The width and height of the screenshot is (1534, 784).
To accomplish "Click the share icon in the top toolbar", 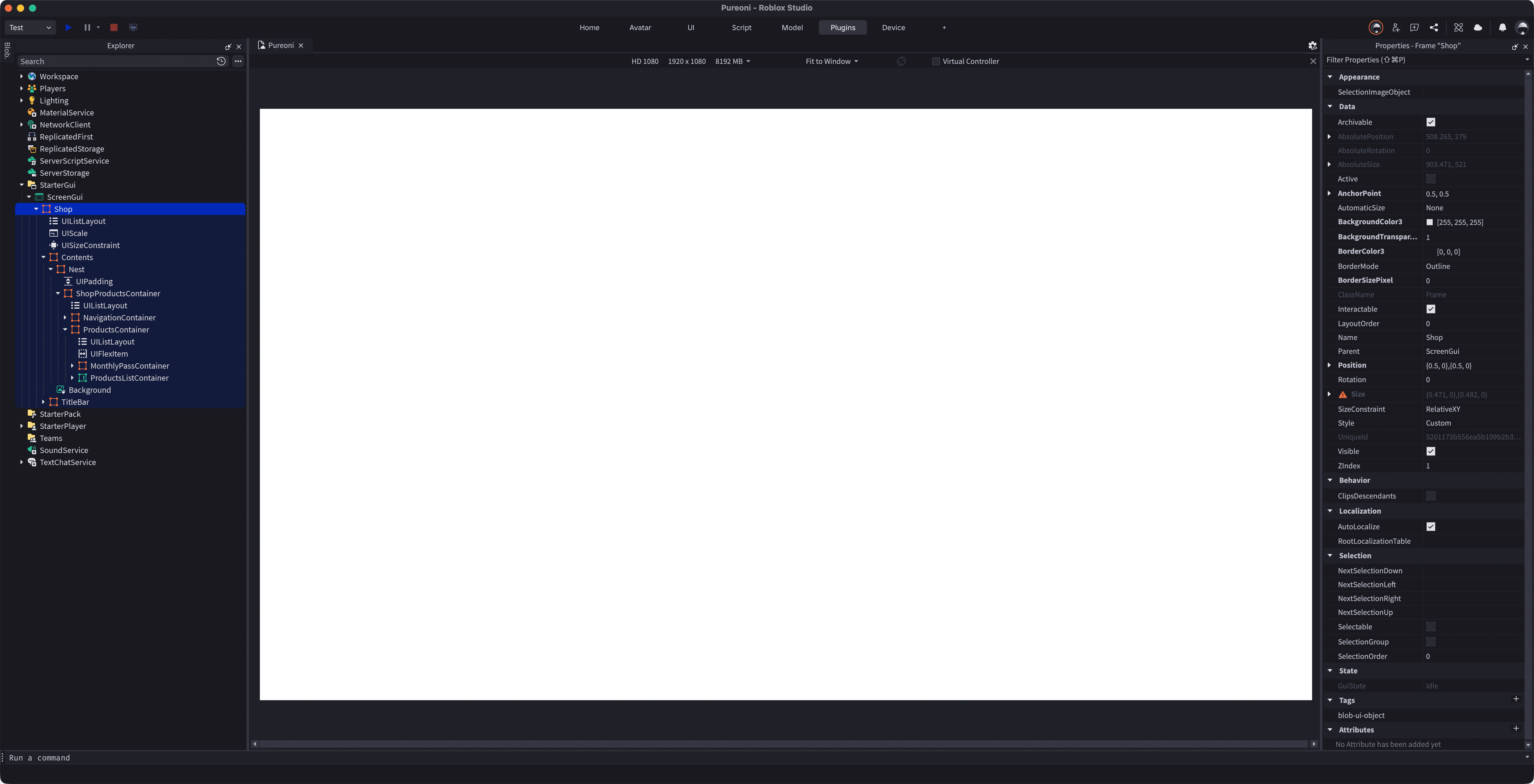I will click(x=1434, y=27).
